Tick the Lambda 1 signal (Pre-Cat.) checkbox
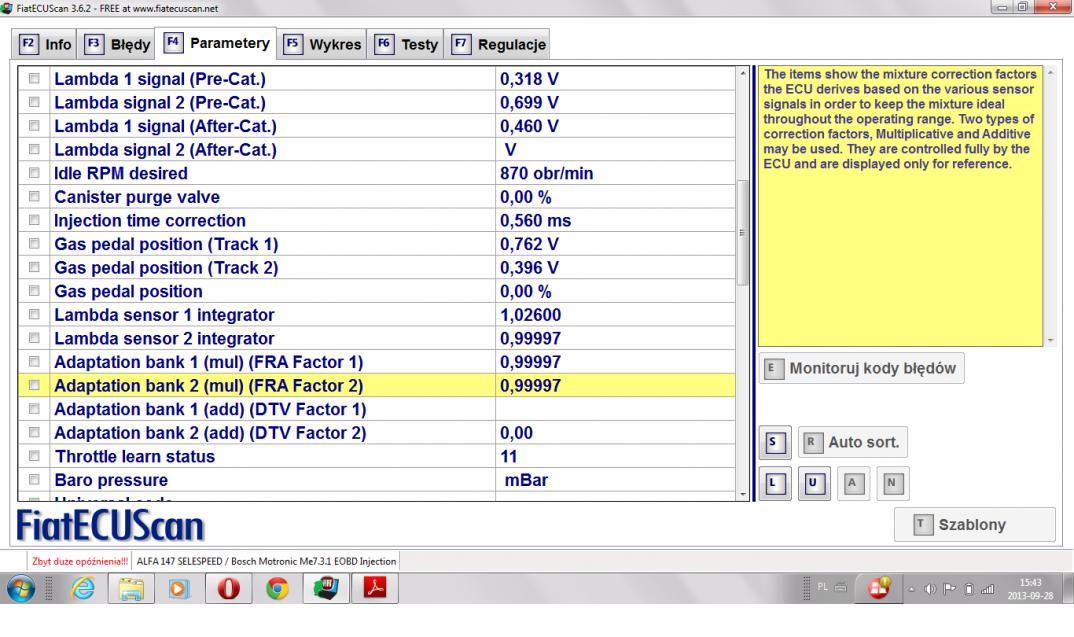The image size is (1074, 637). coord(36,78)
